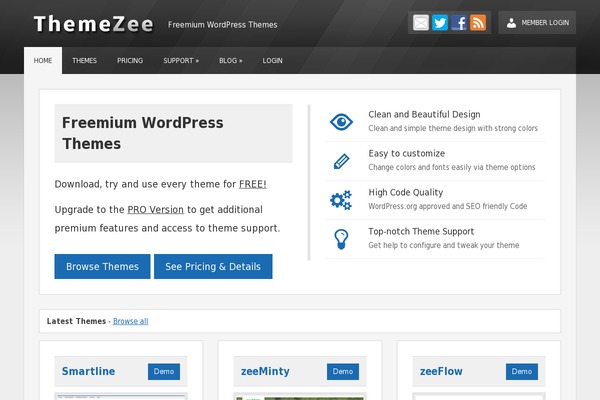Viewport: 600px width, 400px height.
Task: Click the Browse Themes button
Action: click(102, 266)
